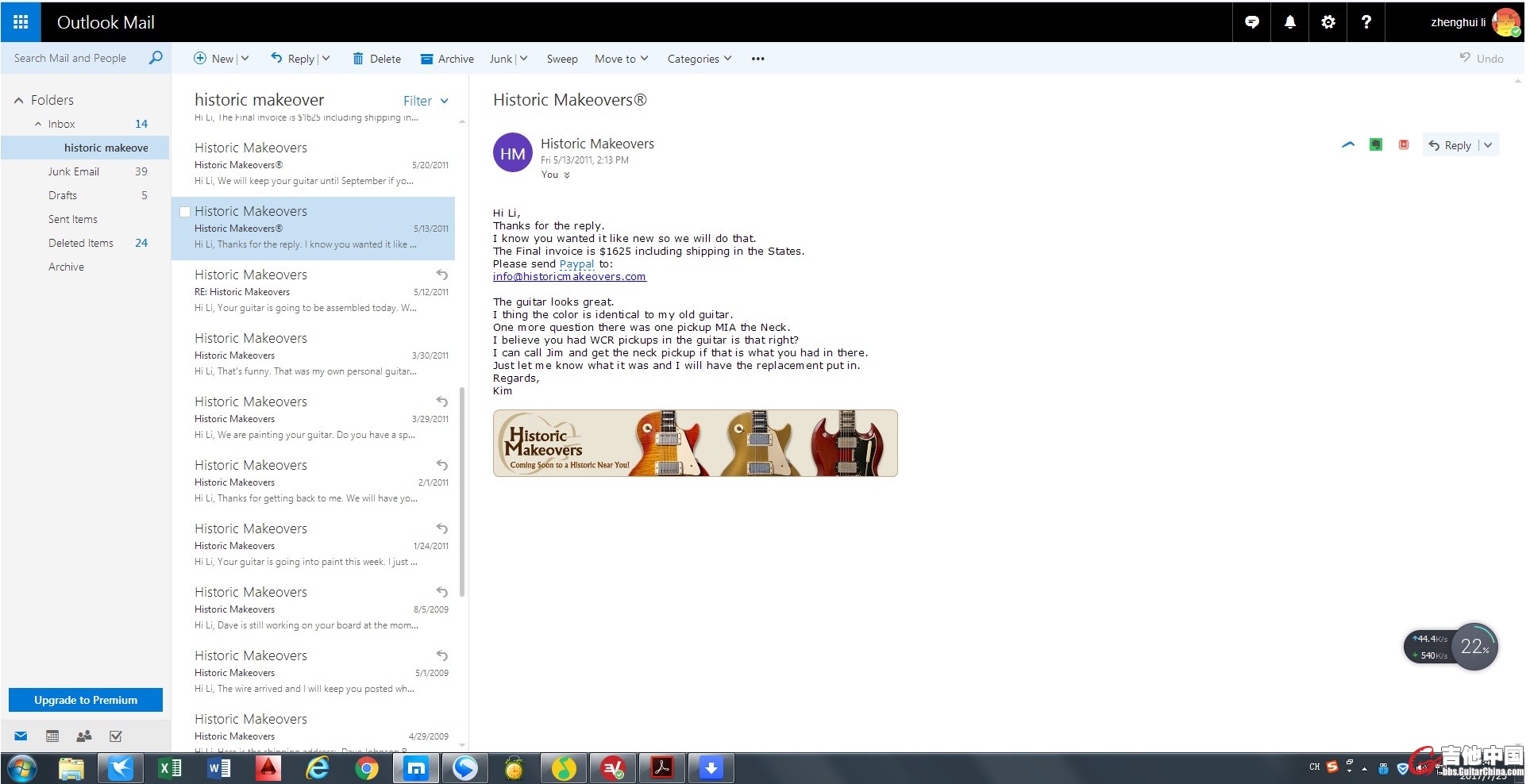Click Upgrade to Premium button
Viewport: 1530px width, 784px height.
click(x=86, y=700)
